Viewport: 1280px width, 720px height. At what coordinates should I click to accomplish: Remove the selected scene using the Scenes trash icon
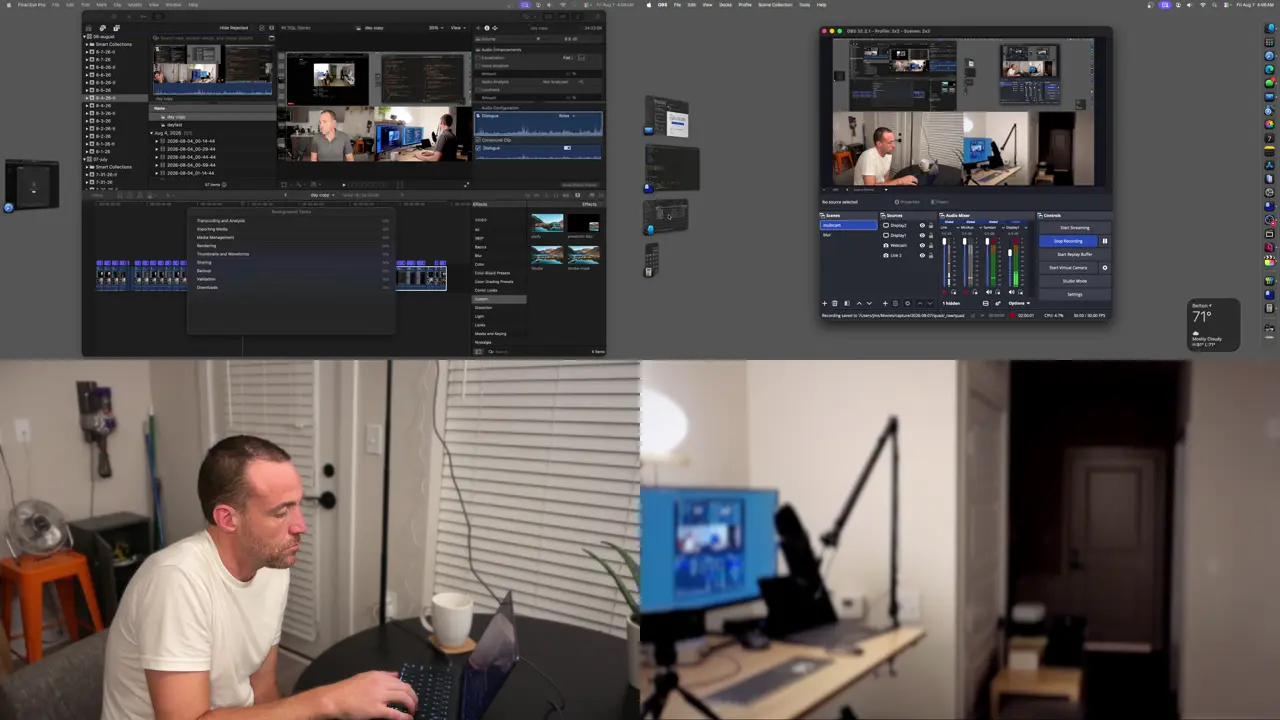835,303
